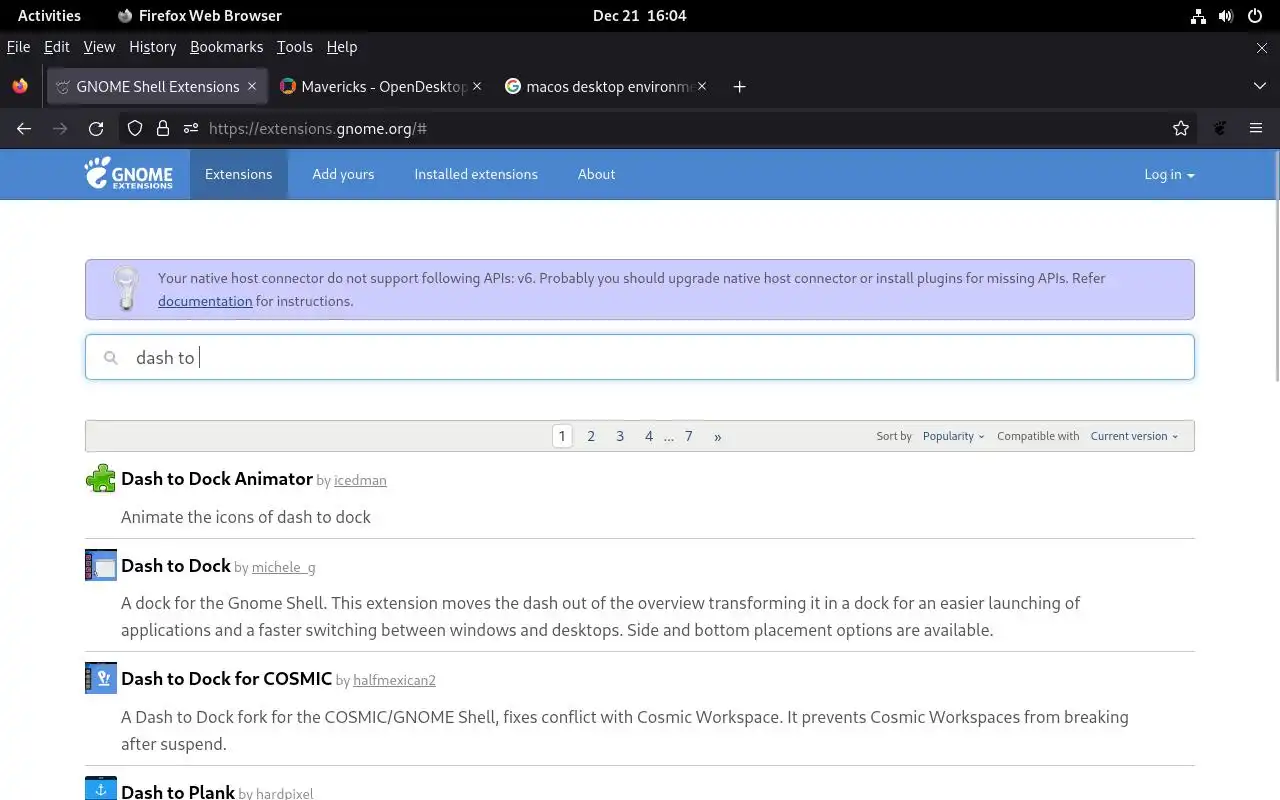Open the View menu

(99, 47)
